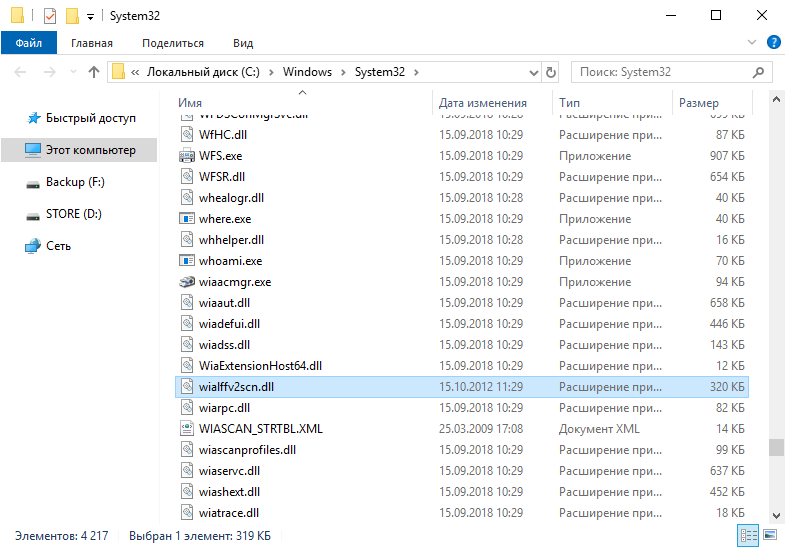Viewport: 786px width, 548px height.
Task: Expand the chevron after Windows in path
Action: click(343, 72)
